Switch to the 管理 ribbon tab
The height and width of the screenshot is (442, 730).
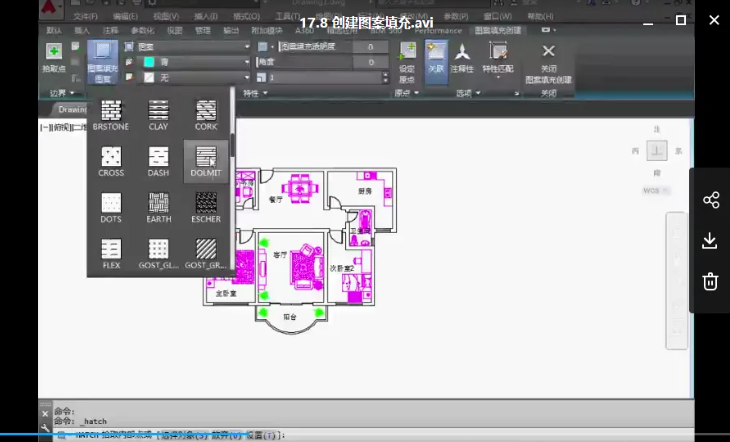[x=203, y=30]
